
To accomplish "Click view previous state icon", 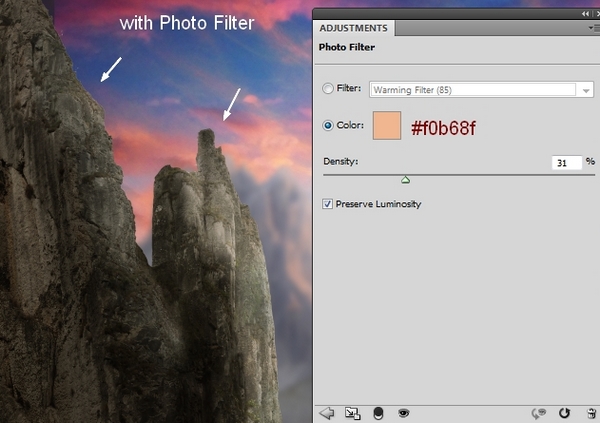I will pyautogui.click(x=539, y=412).
